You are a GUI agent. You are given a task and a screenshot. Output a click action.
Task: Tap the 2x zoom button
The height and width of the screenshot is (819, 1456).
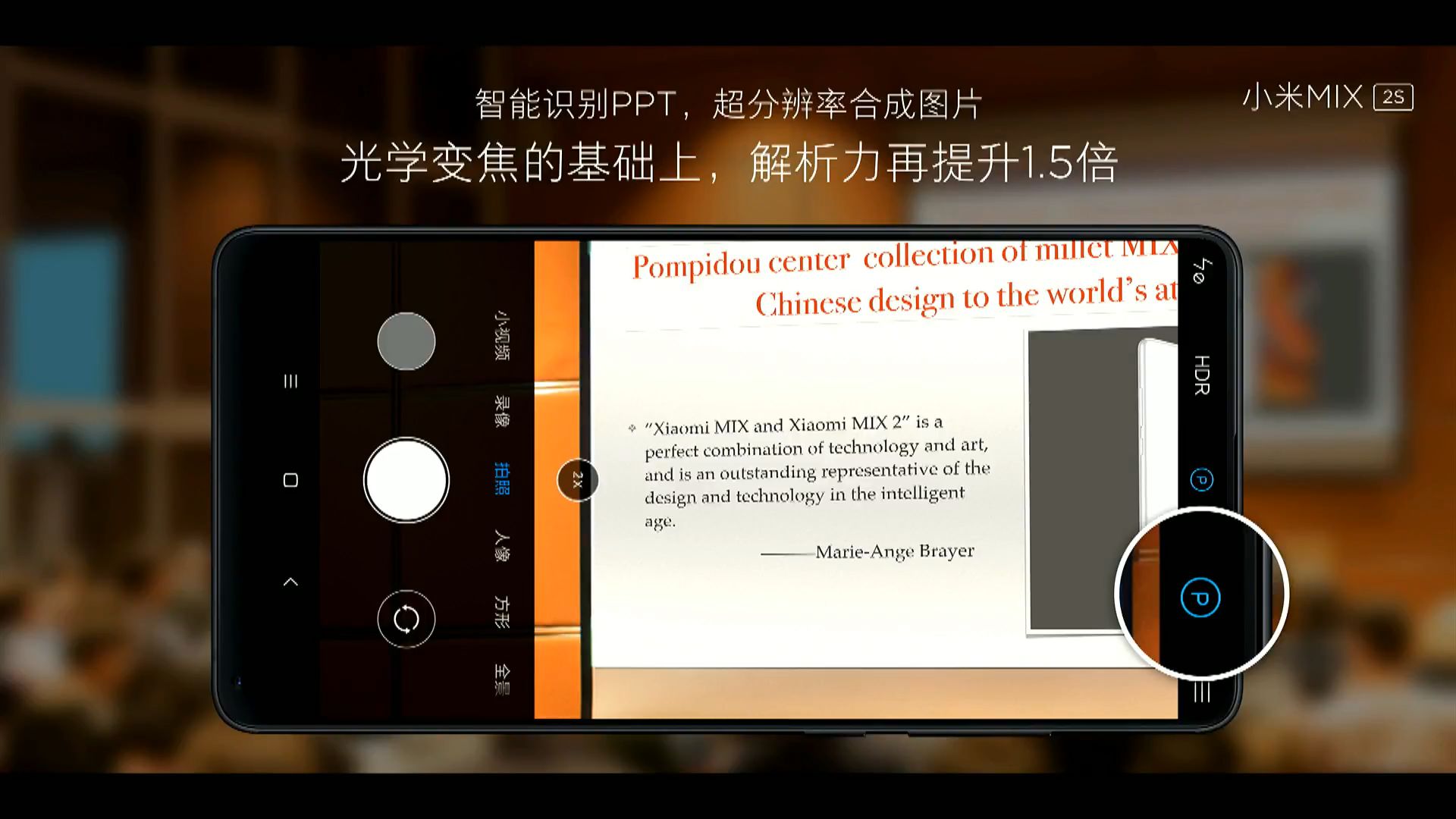pyautogui.click(x=577, y=480)
